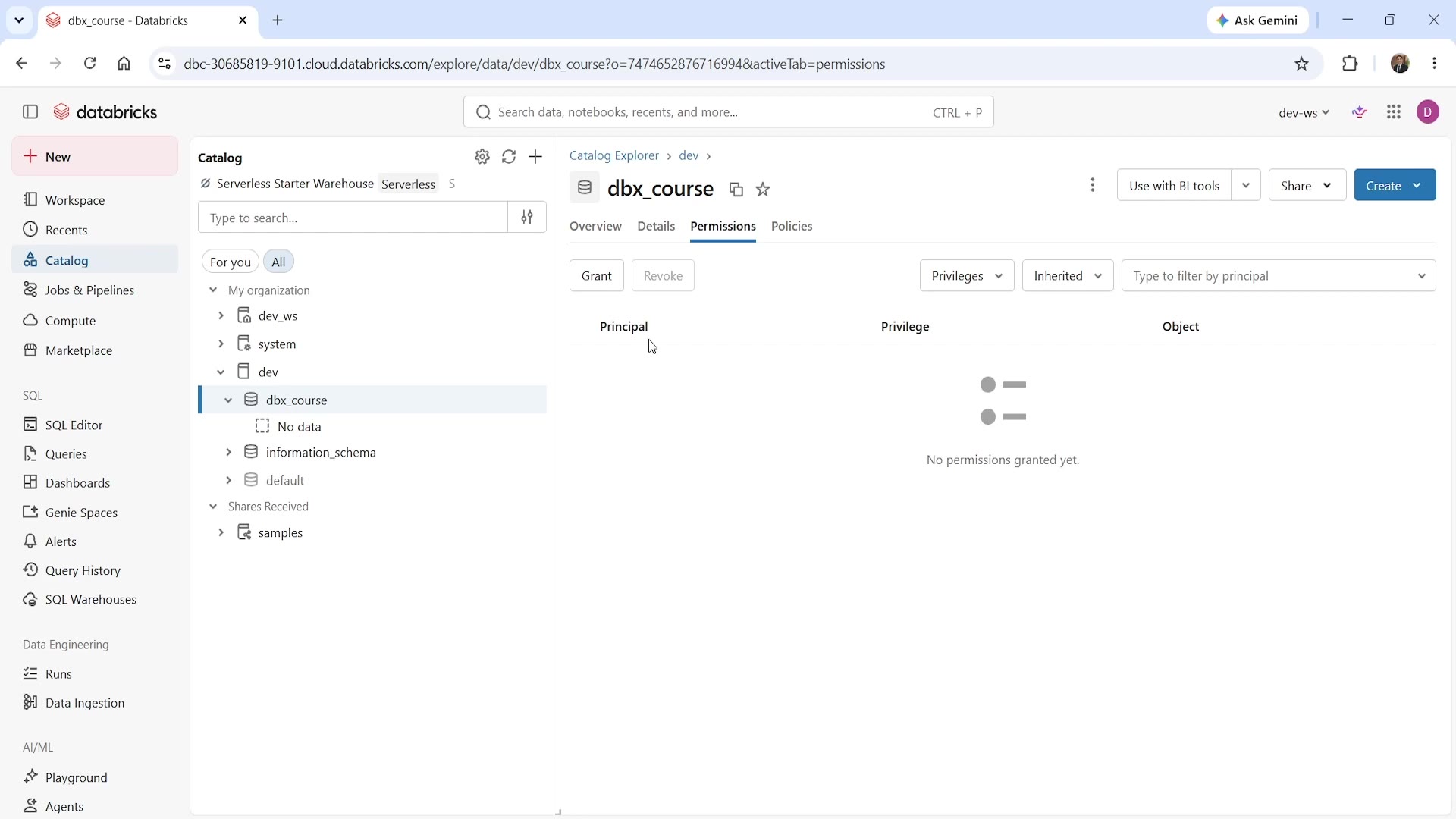The width and height of the screenshot is (1456, 819).
Task: Collapse the Shares Received section
Action: click(213, 506)
